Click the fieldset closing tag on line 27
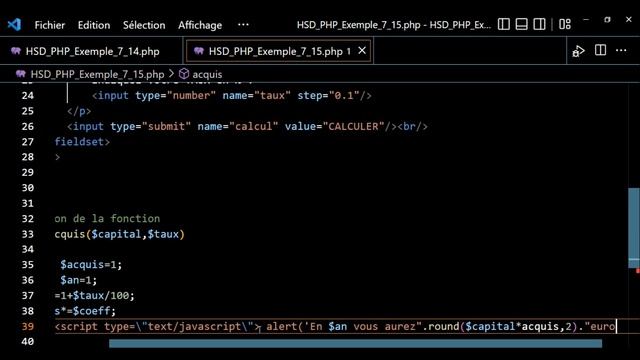 tap(82, 142)
